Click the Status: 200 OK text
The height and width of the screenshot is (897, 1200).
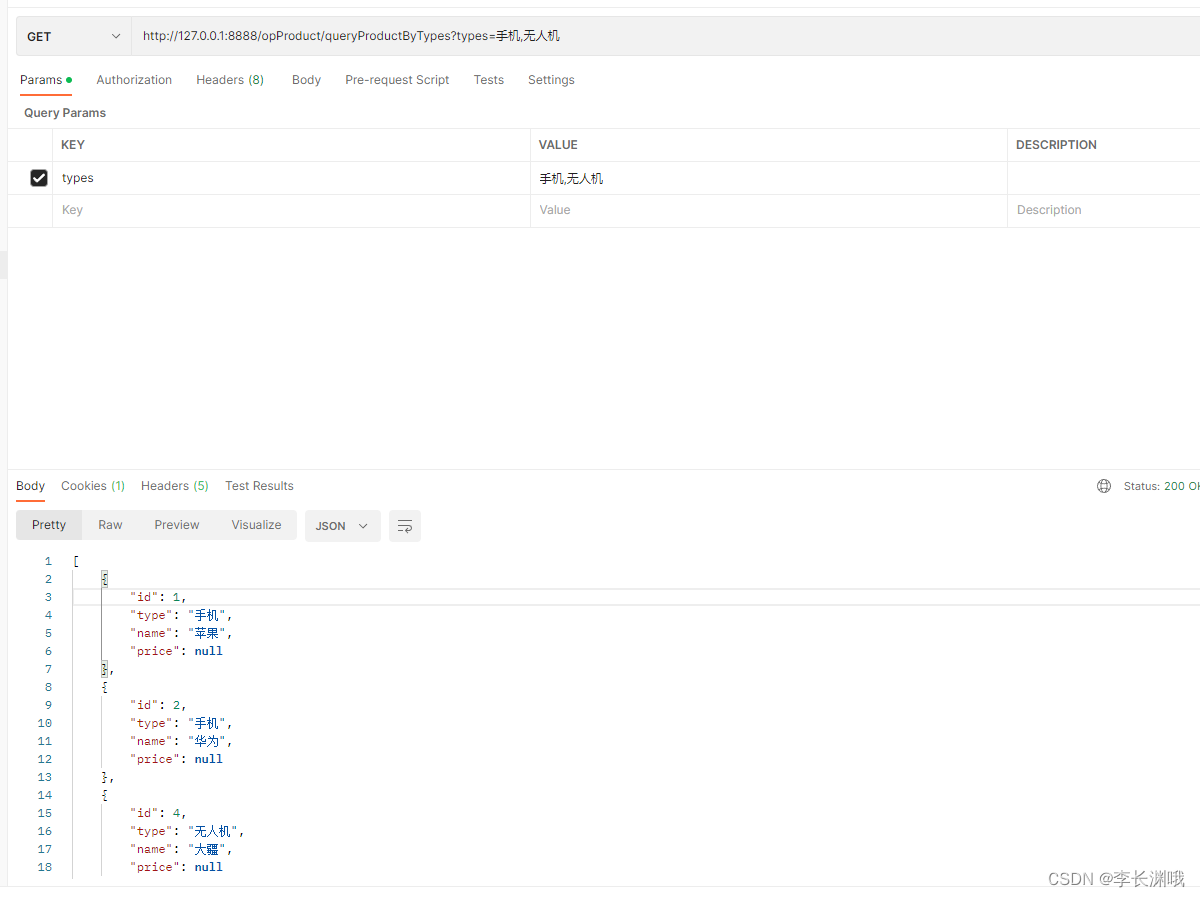(1161, 486)
